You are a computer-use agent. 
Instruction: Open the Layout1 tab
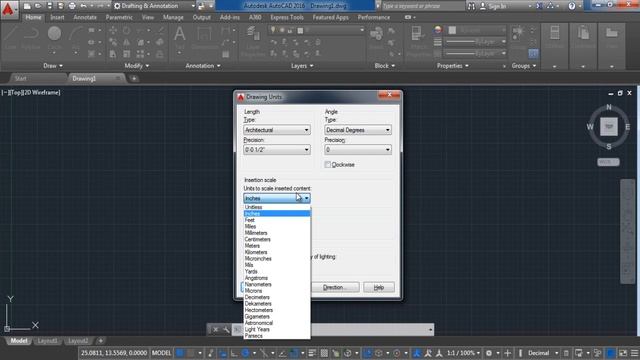(x=47, y=340)
